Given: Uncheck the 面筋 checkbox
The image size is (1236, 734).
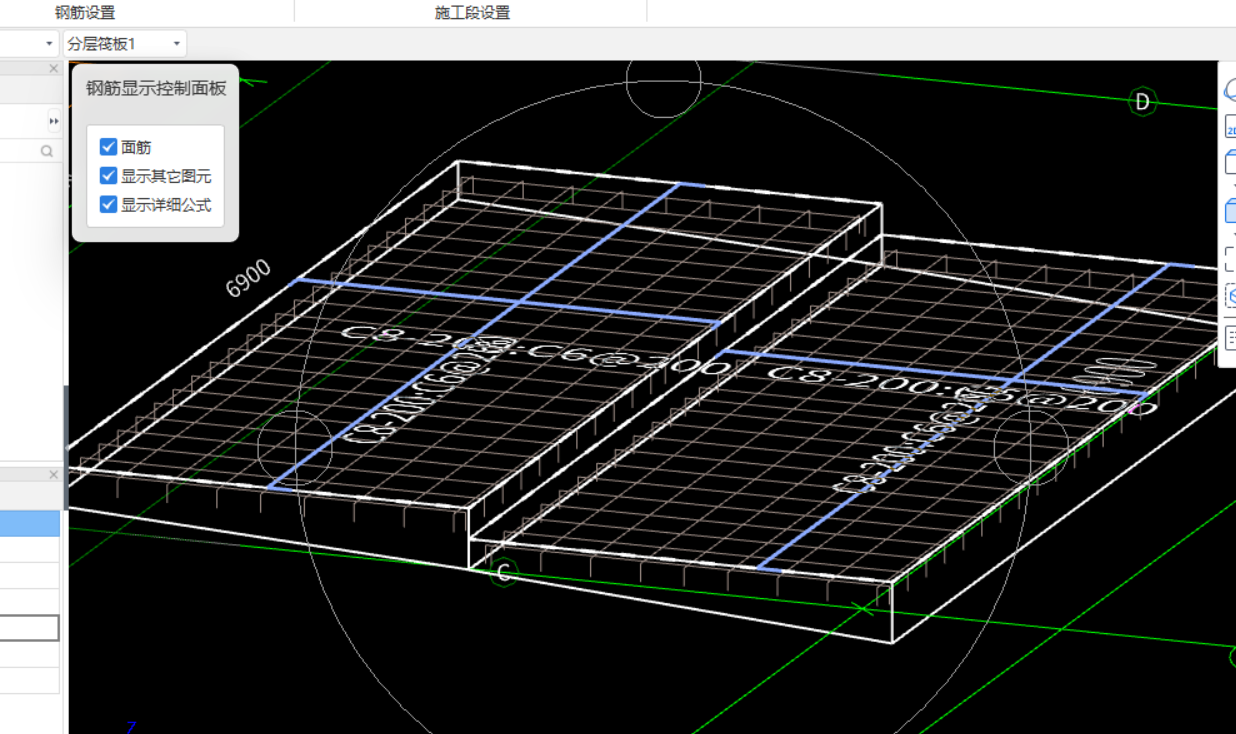Looking at the screenshot, I should [109, 147].
